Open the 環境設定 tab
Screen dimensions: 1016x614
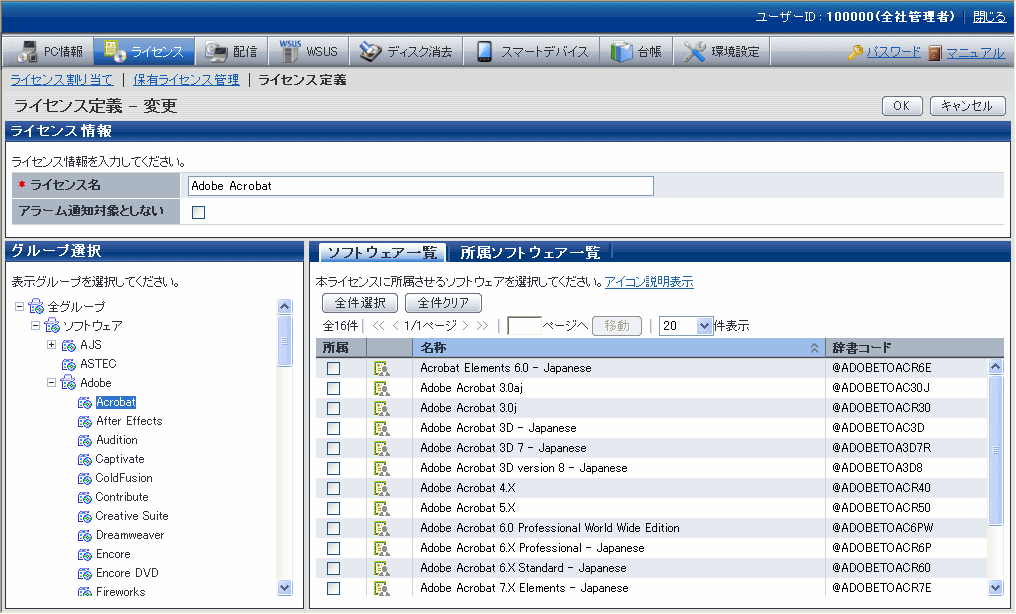722,51
